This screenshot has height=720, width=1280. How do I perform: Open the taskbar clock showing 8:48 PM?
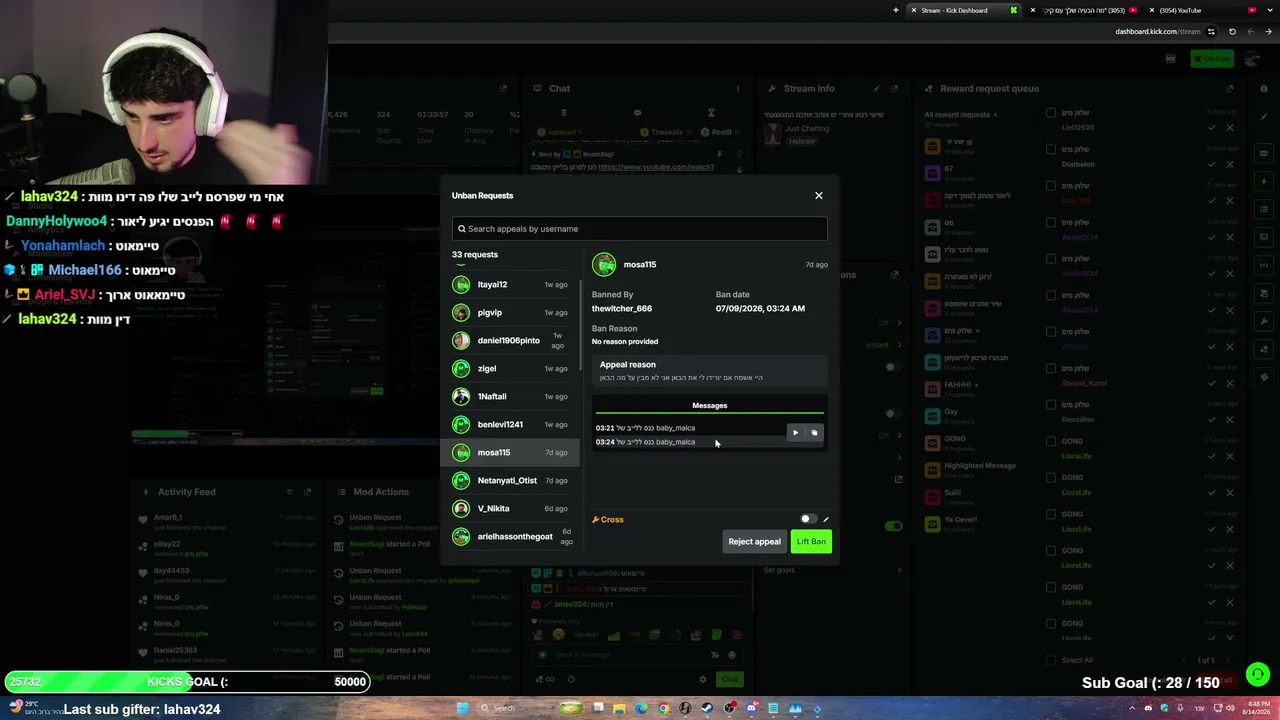(1254, 709)
